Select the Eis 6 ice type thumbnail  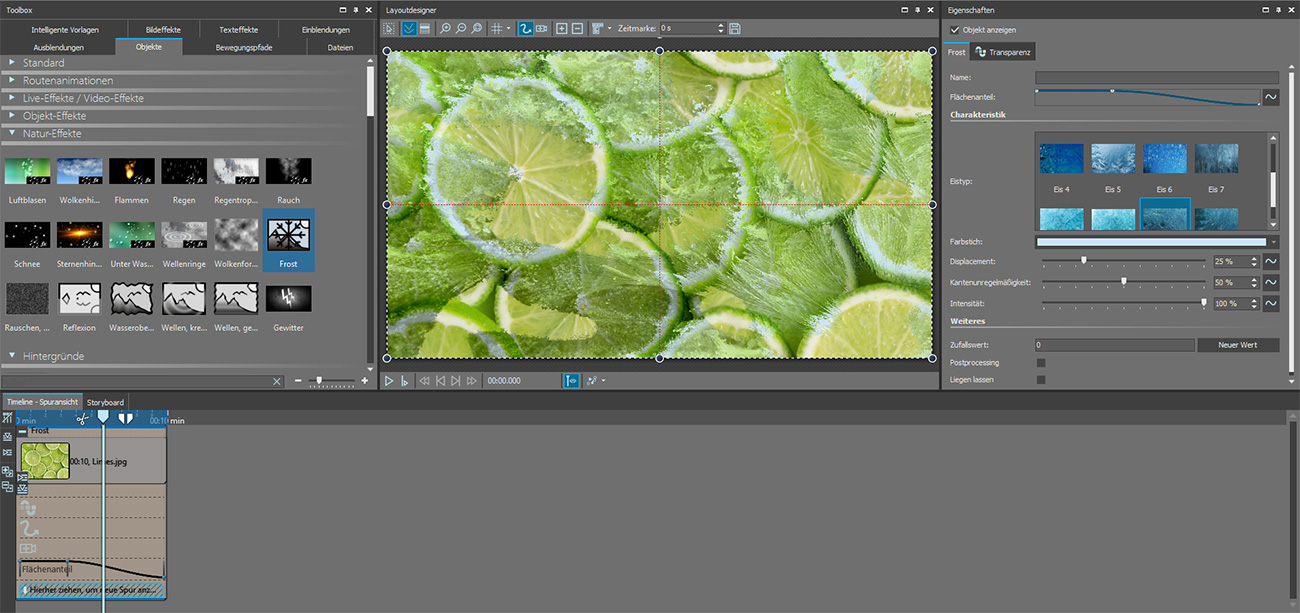[x=1164, y=159]
